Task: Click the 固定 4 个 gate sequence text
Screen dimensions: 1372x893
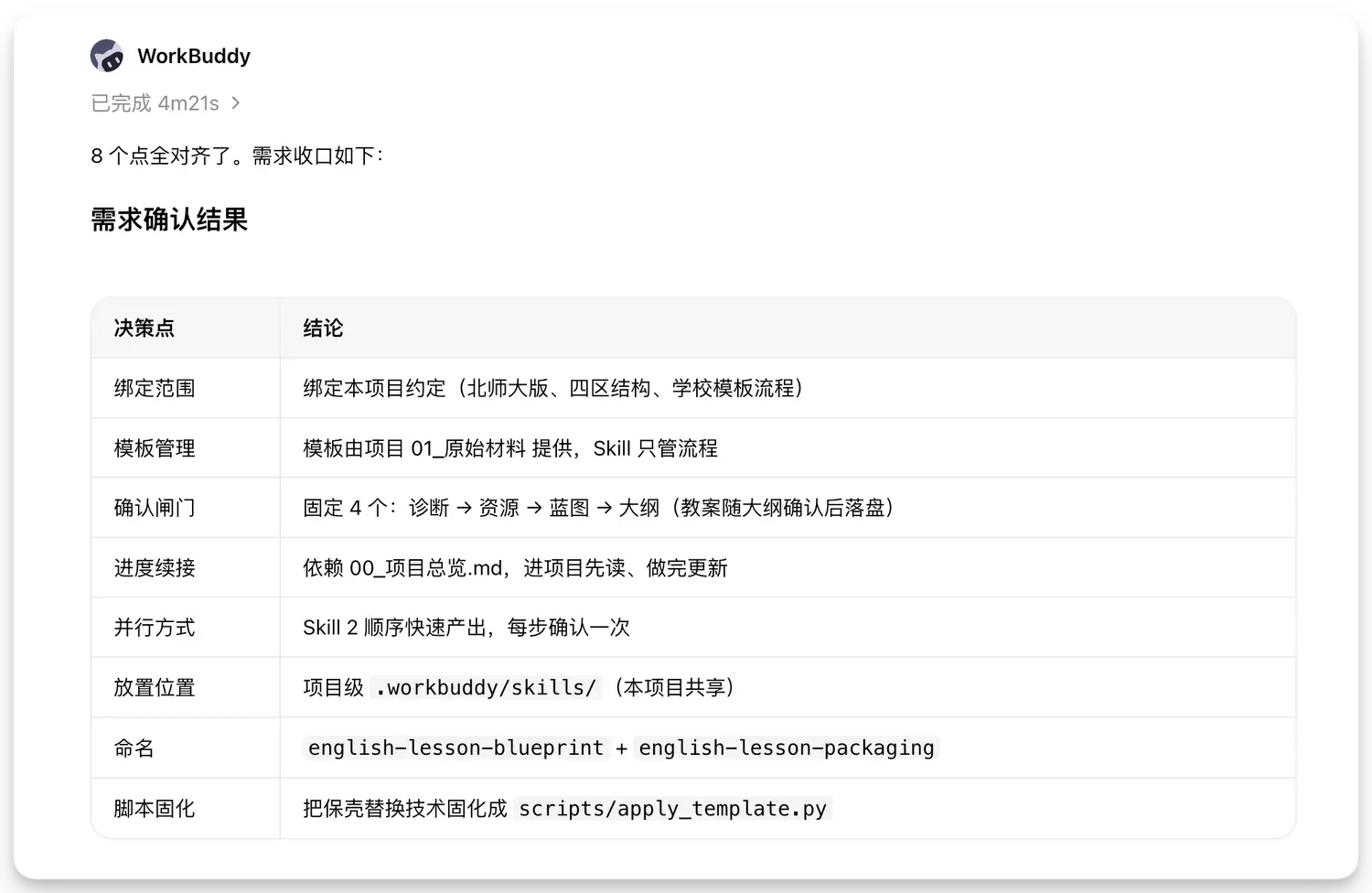Action: pos(600,508)
